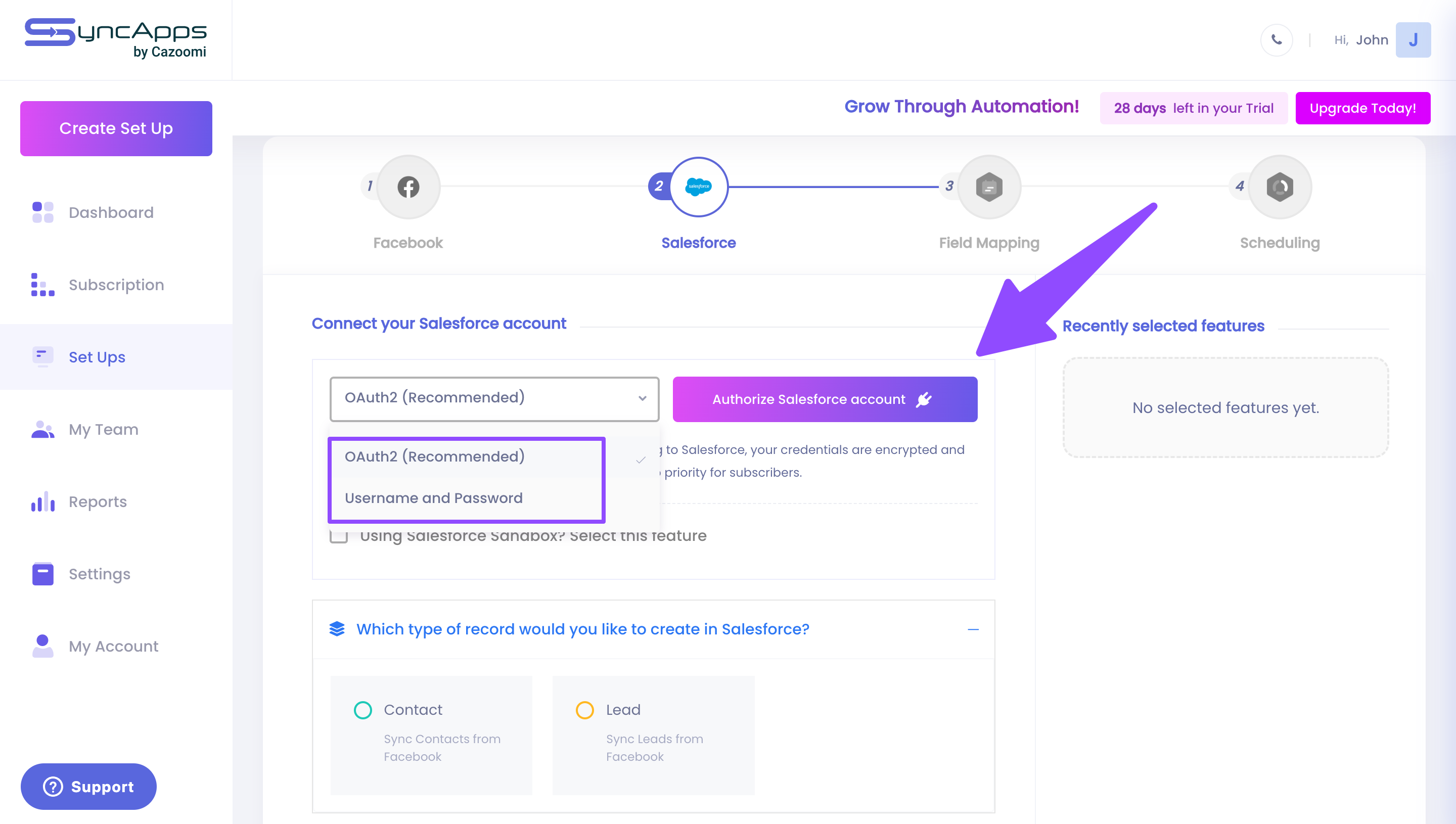1456x824 pixels.
Task: Collapse the record type section
Action: (973, 629)
